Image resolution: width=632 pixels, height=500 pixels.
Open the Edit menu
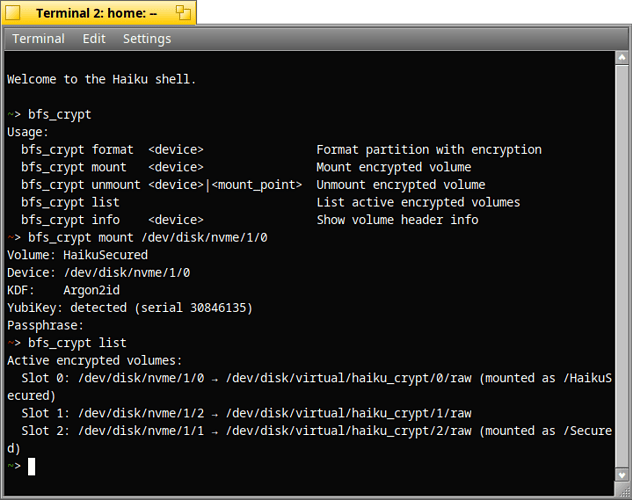(94, 39)
